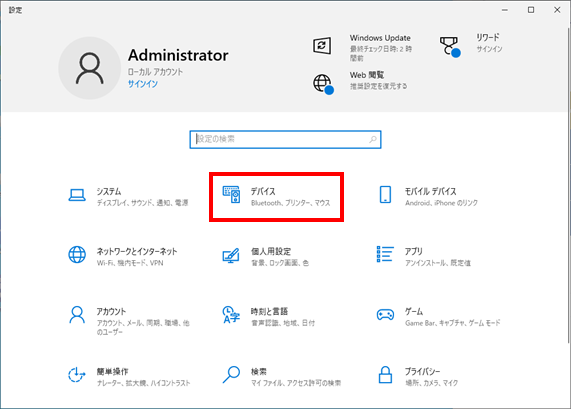This screenshot has width=571, height=409.
Task: Focus the 設定の検索 search box
Action: coord(285,139)
